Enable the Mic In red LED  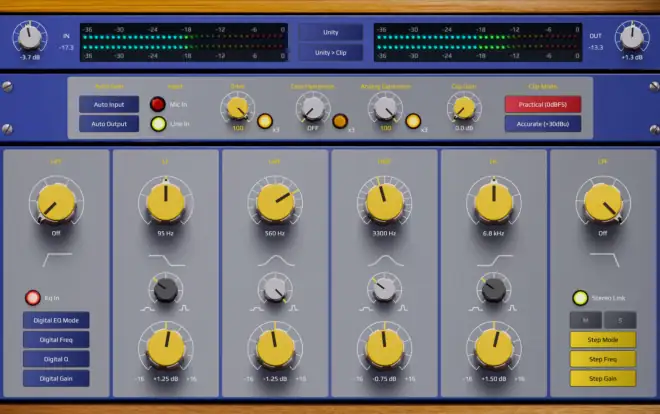[157, 104]
